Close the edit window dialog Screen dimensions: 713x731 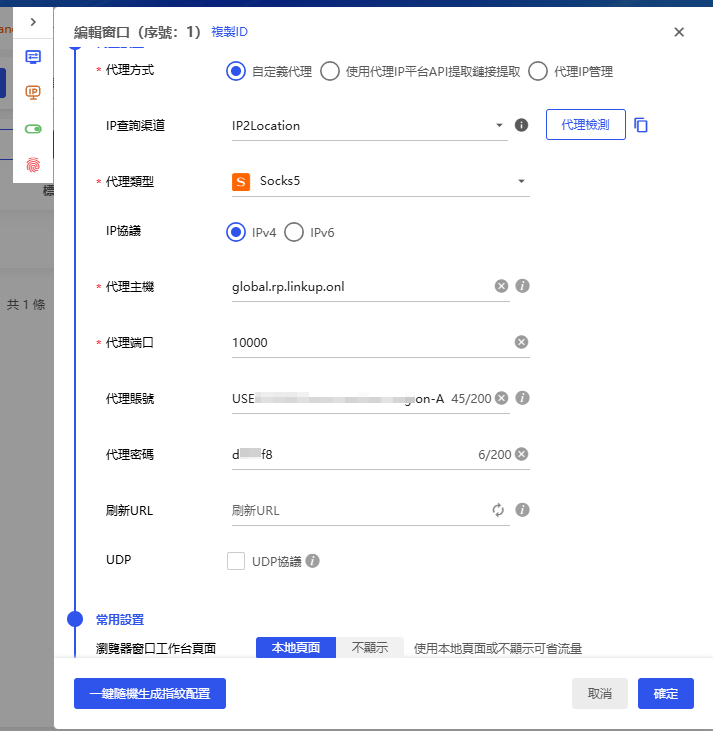point(679,32)
